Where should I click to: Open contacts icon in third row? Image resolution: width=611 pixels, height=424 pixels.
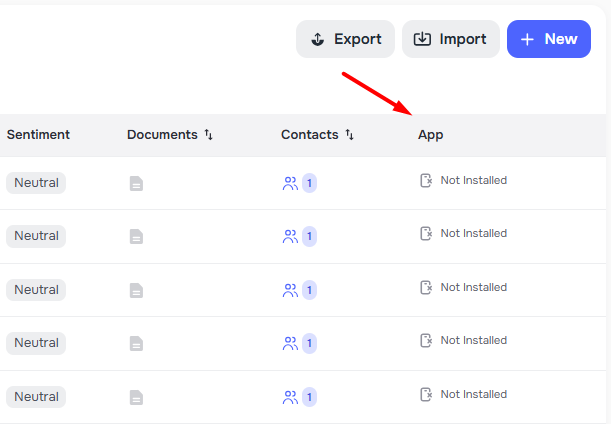pos(290,290)
